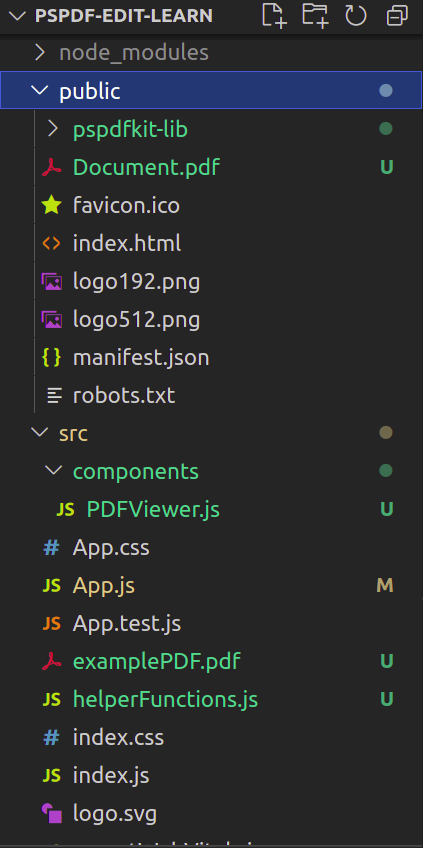Click the U status badge on Document.pdf
Viewport: 423px width, 848px height.
coord(386,167)
